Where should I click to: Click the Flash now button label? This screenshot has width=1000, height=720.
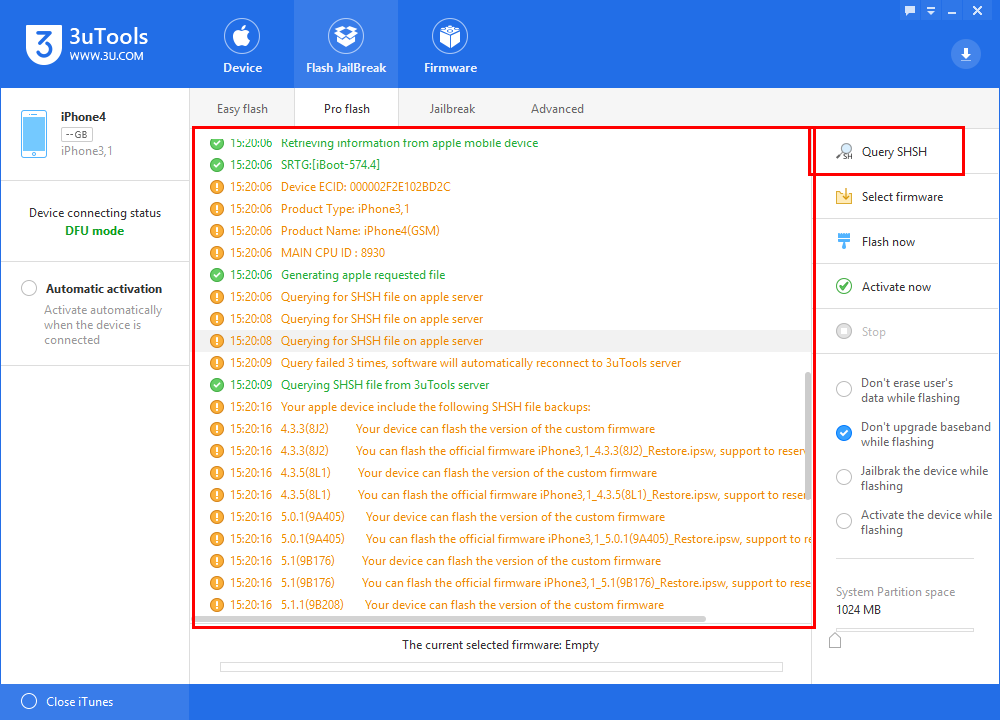pyautogui.click(x=888, y=242)
